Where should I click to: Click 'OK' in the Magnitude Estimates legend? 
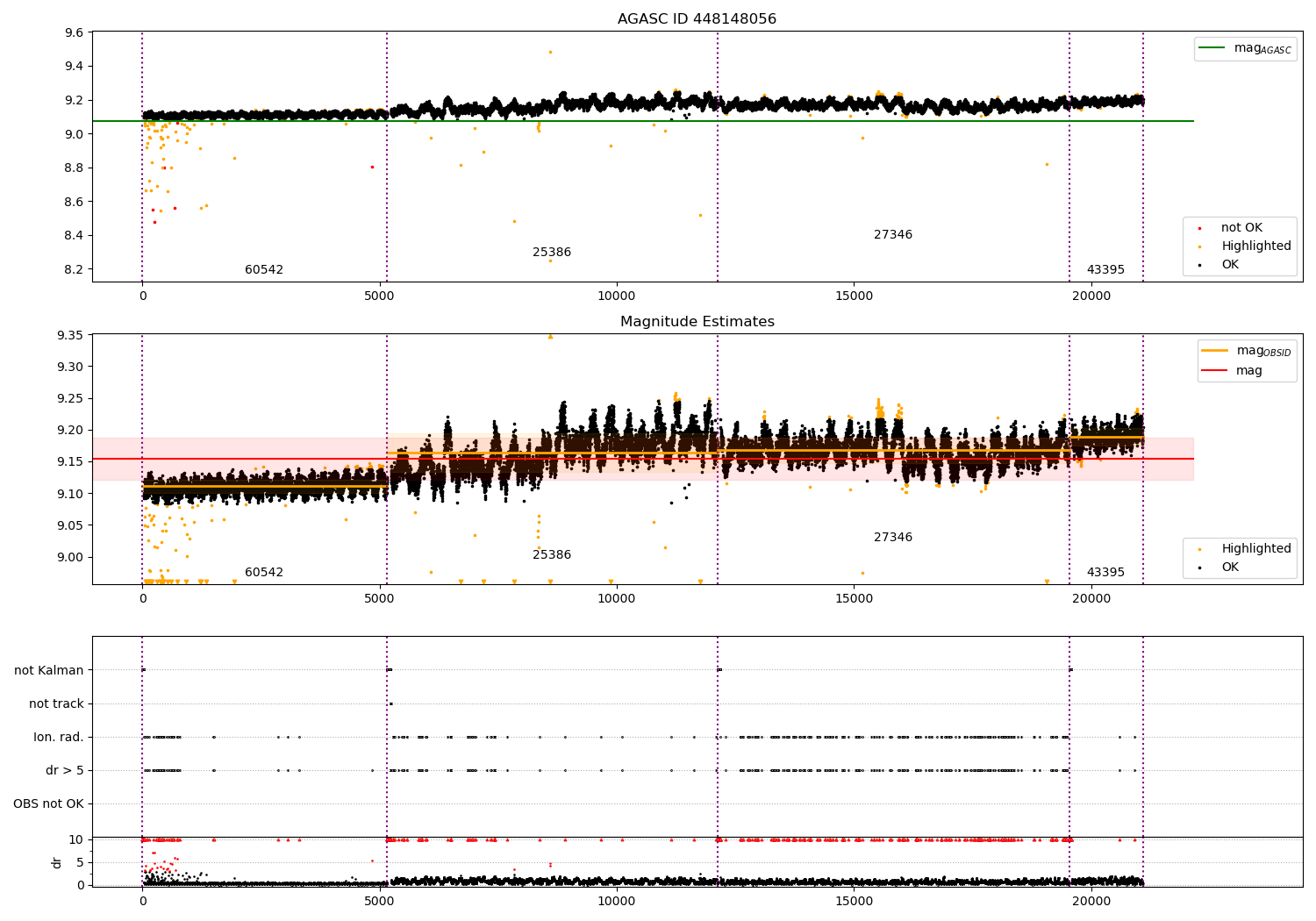coord(1230,568)
